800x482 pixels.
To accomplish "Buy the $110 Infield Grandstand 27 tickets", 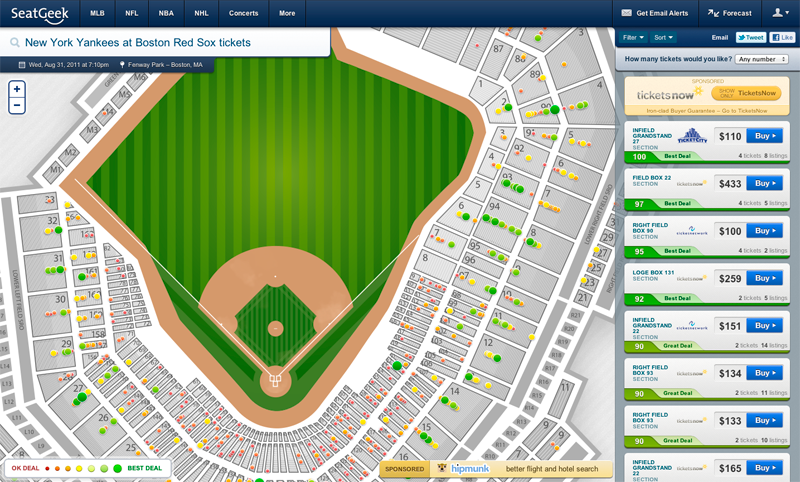I will tap(764, 136).
